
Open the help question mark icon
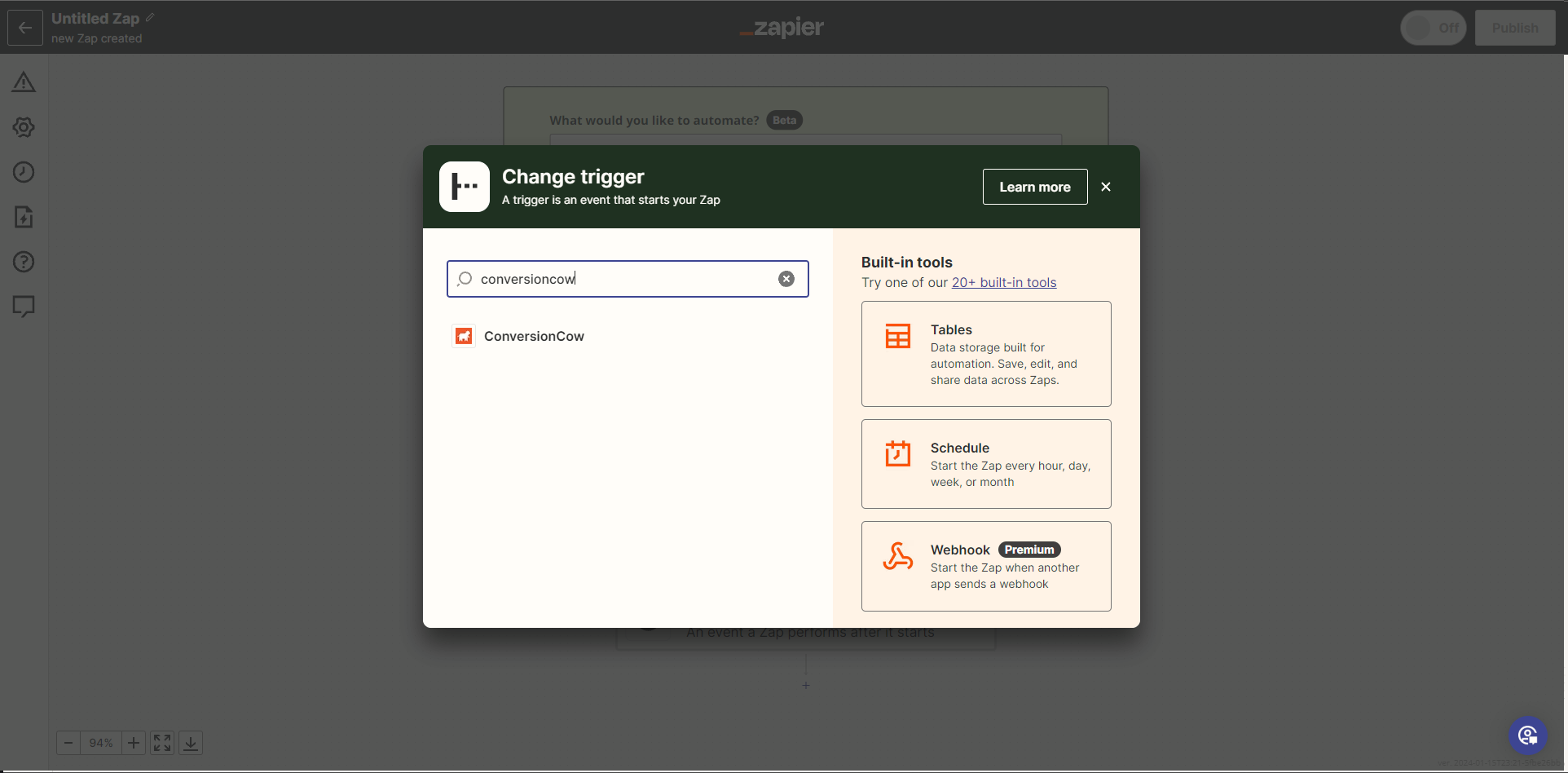point(24,262)
